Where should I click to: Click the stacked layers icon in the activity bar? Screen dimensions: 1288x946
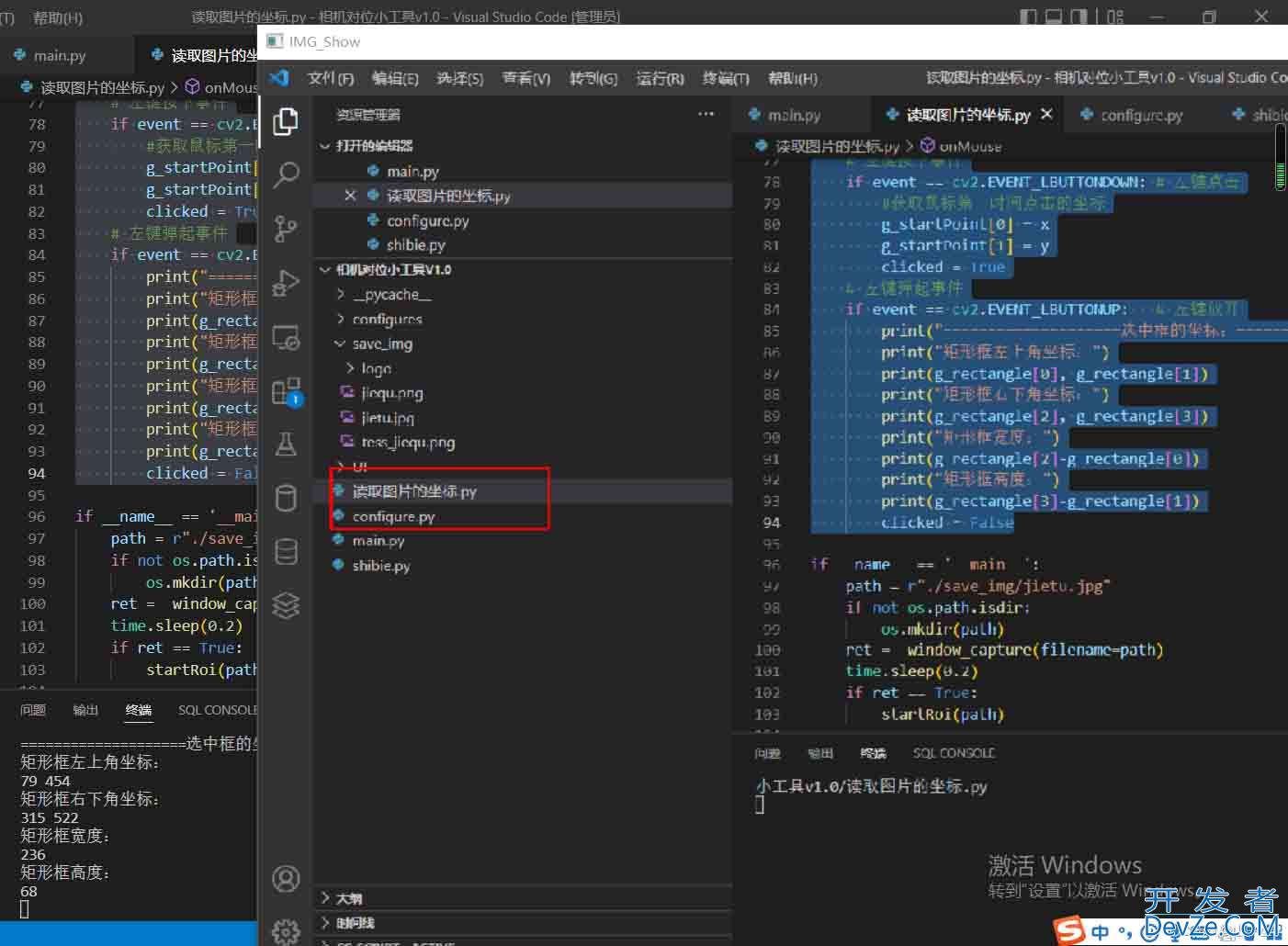[x=286, y=605]
